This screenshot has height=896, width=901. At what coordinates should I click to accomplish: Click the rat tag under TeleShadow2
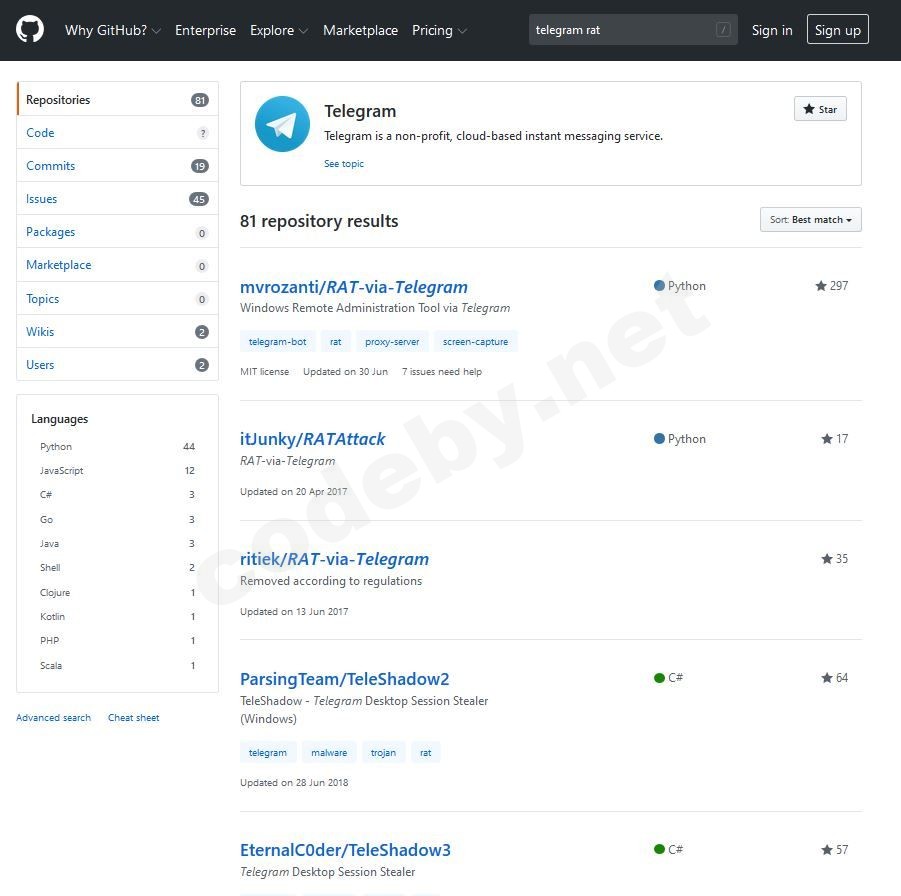click(x=426, y=752)
